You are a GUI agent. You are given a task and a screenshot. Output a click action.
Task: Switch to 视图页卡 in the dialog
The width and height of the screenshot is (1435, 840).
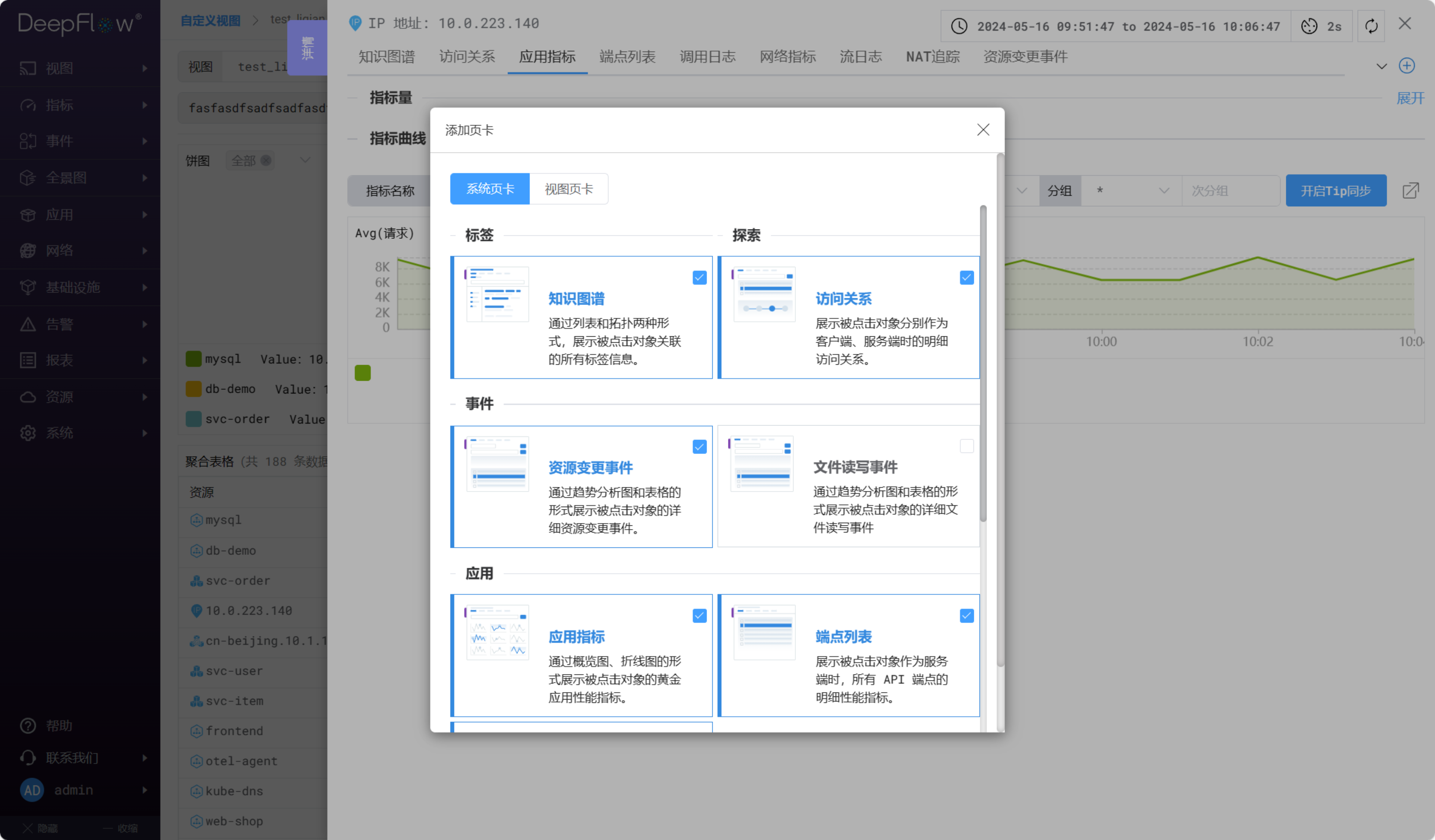click(568, 188)
